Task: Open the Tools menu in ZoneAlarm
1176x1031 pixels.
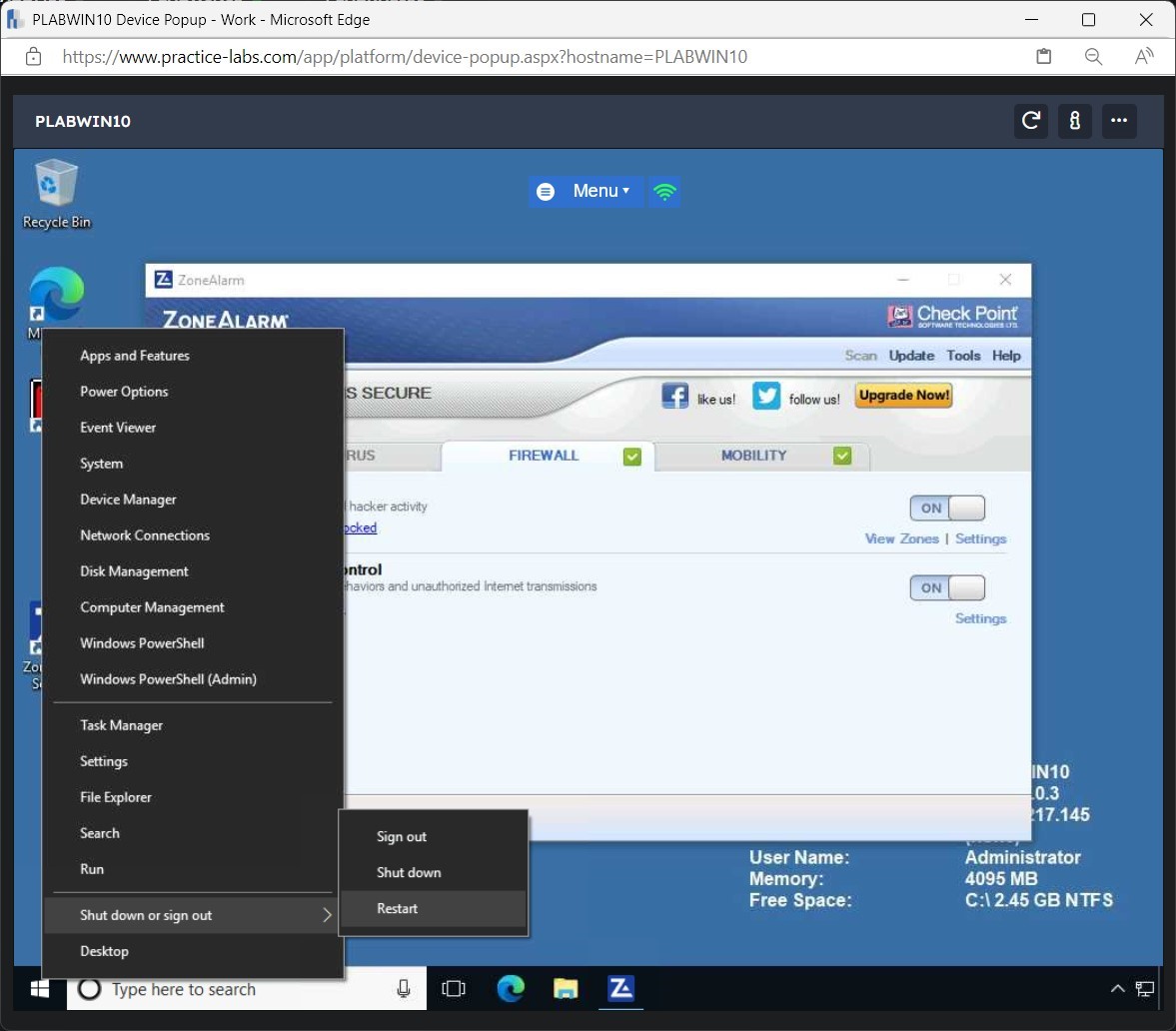Action: point(963,355)
